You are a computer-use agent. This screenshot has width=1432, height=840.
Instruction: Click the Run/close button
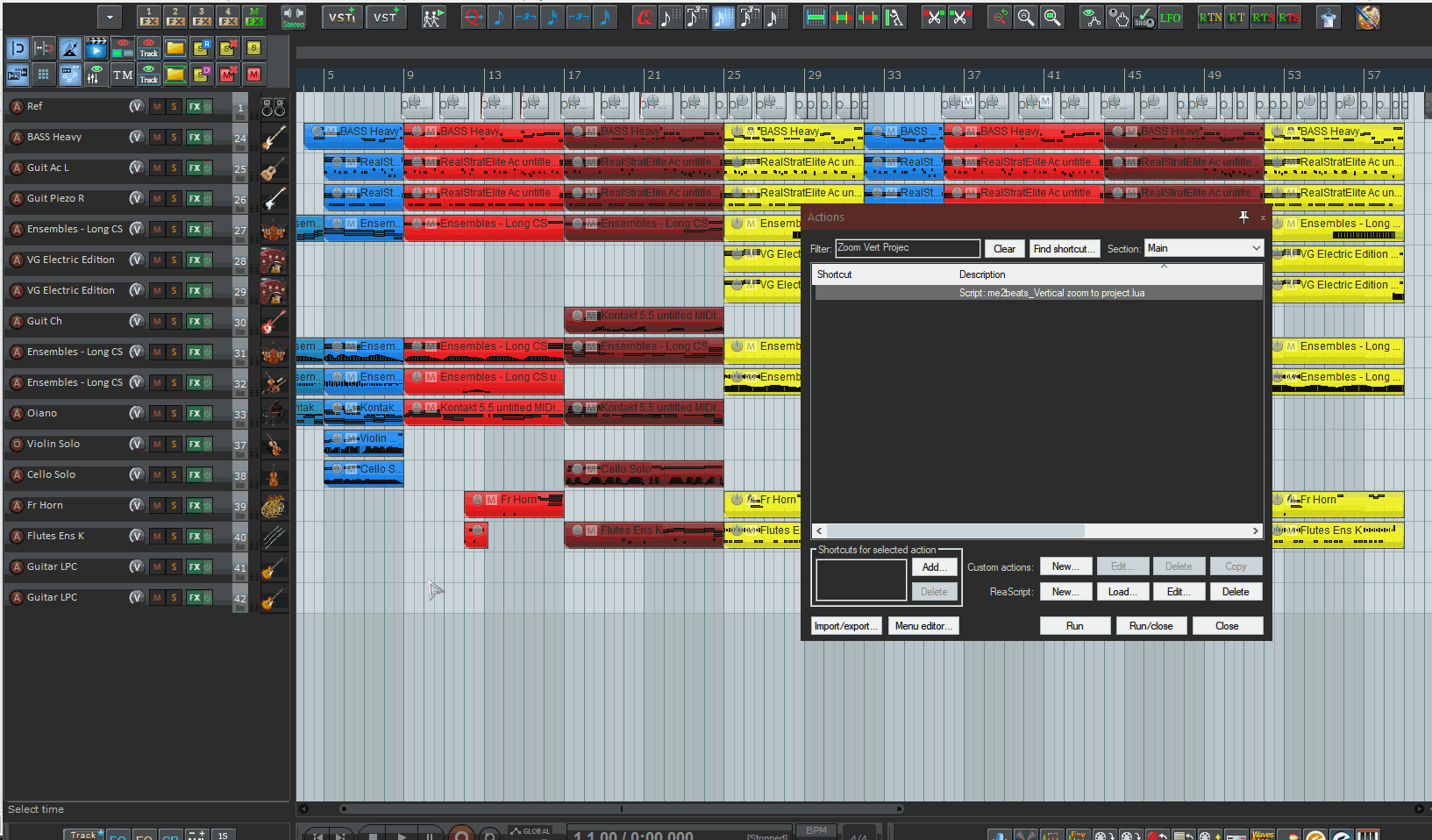1151,626
